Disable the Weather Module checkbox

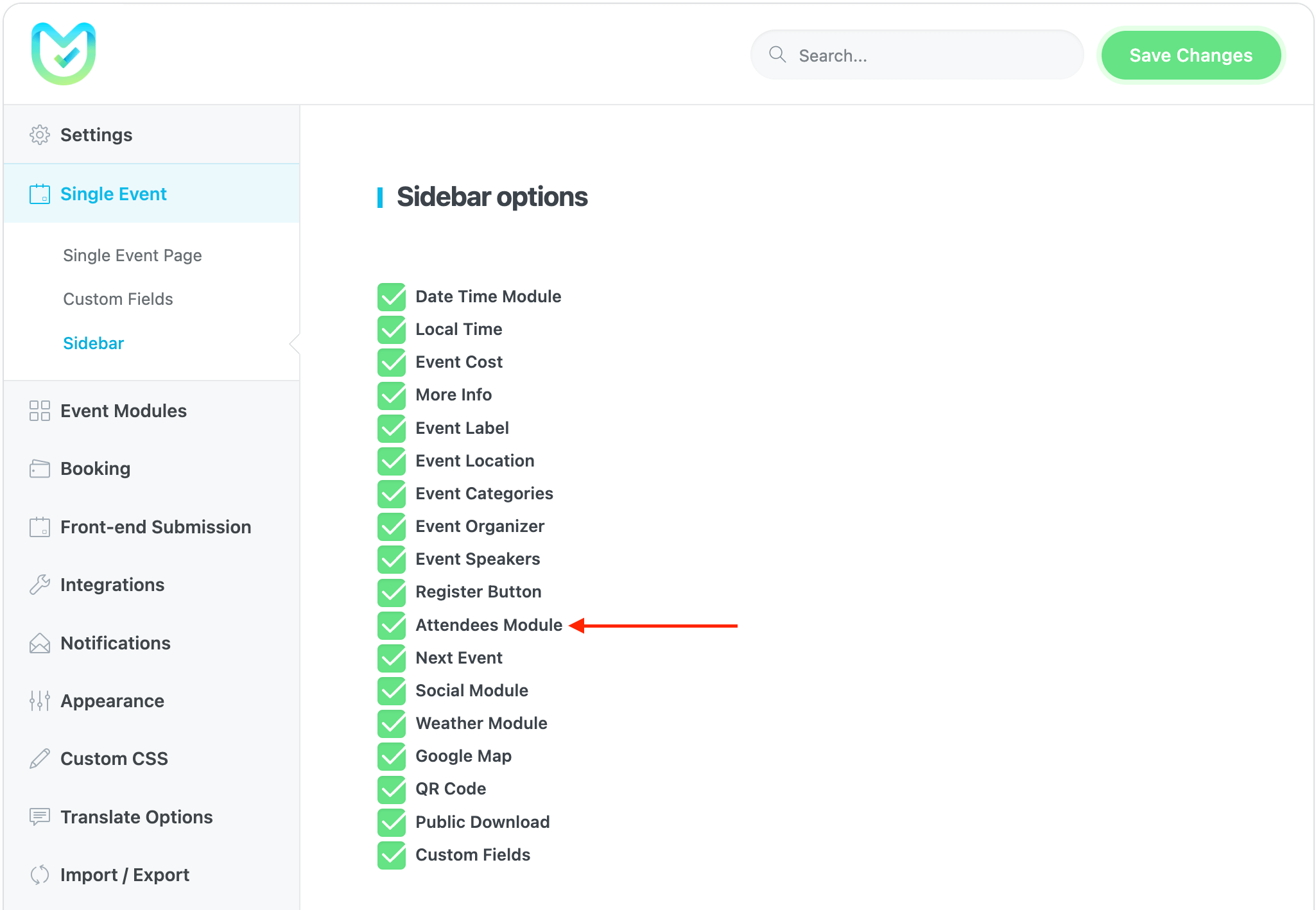click(392, 723)
